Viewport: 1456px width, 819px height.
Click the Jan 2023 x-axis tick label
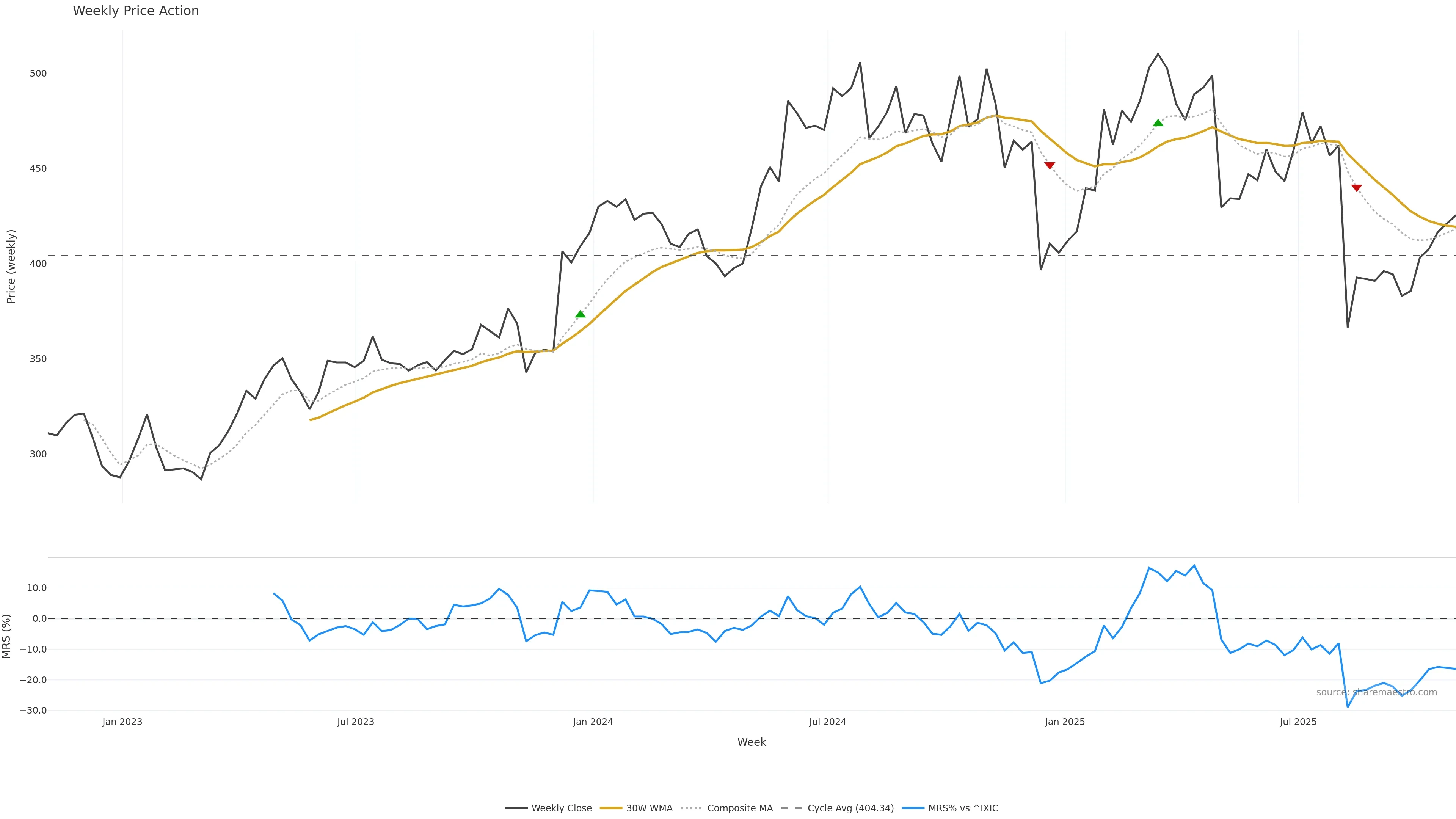tap(122, 722)
